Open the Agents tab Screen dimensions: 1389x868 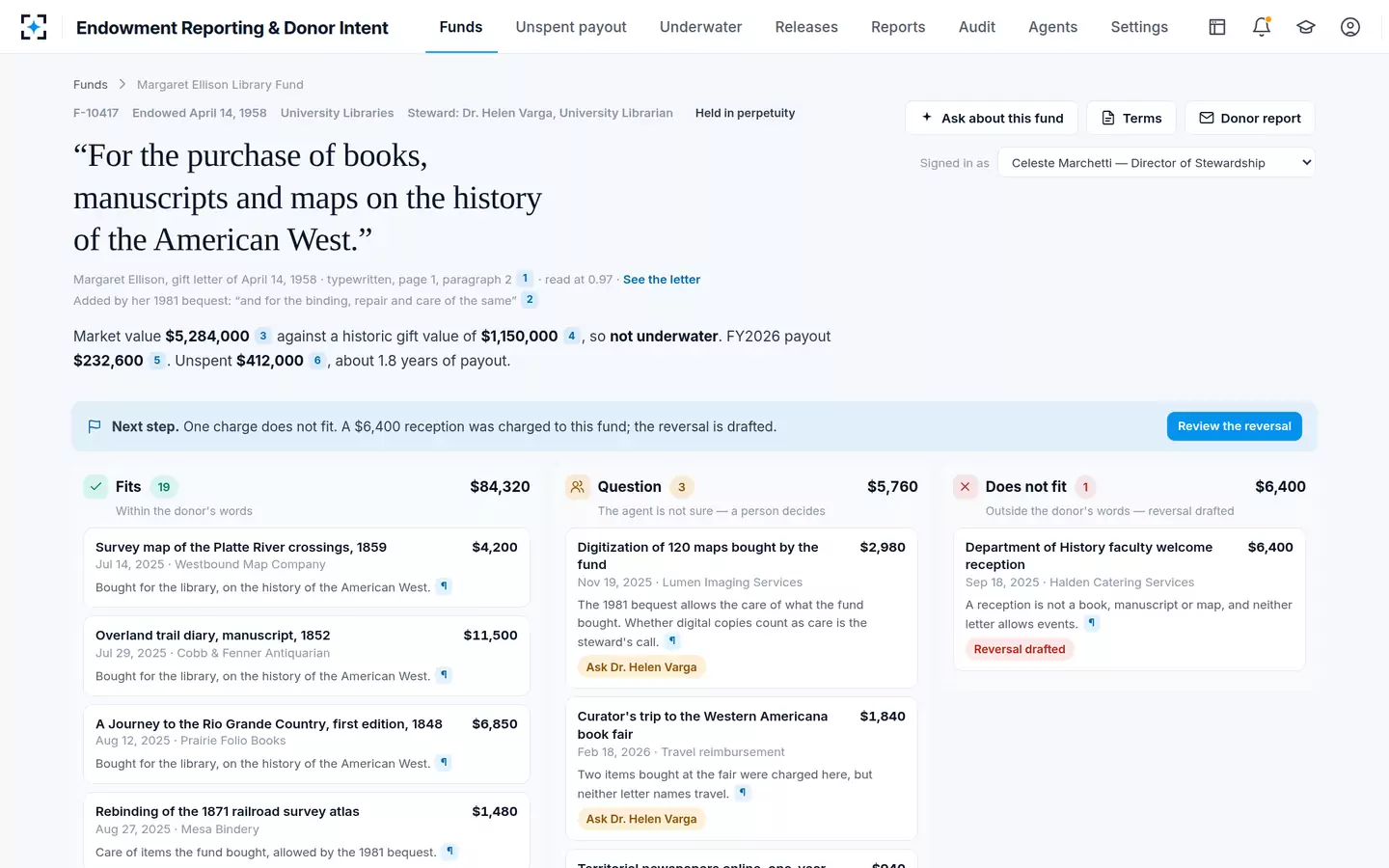click(1052, 27)
